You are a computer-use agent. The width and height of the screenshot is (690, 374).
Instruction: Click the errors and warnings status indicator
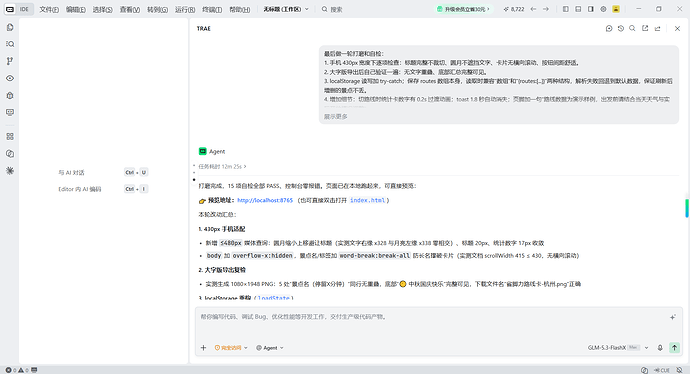coord(17,370)
